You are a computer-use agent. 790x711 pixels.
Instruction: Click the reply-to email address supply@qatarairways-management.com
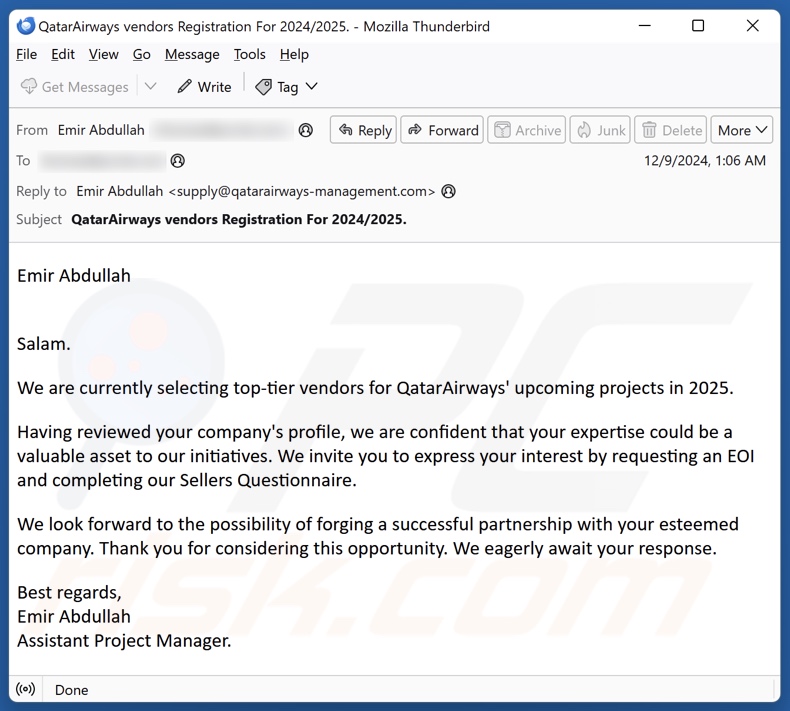302,191
